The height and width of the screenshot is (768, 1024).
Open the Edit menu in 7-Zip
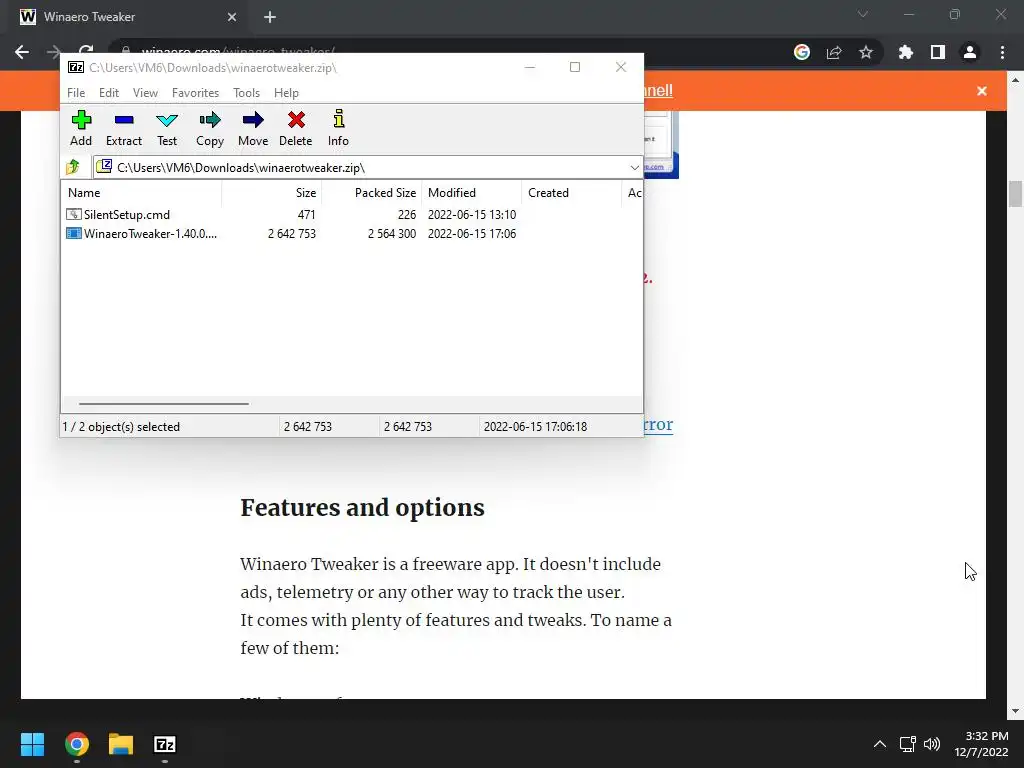pyautogui.click(x=108, y=93)
